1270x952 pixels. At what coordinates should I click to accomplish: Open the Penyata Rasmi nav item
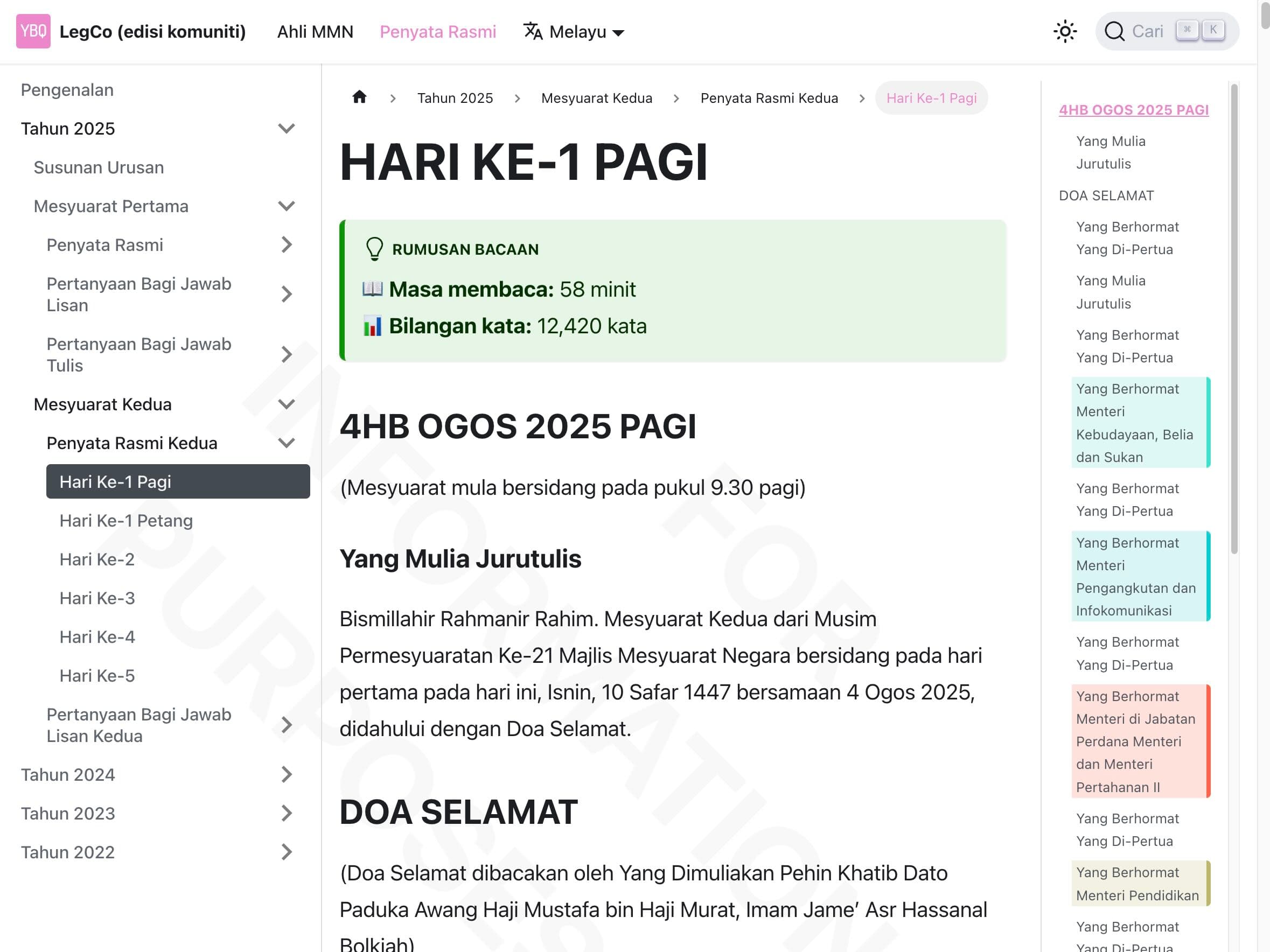437,32
